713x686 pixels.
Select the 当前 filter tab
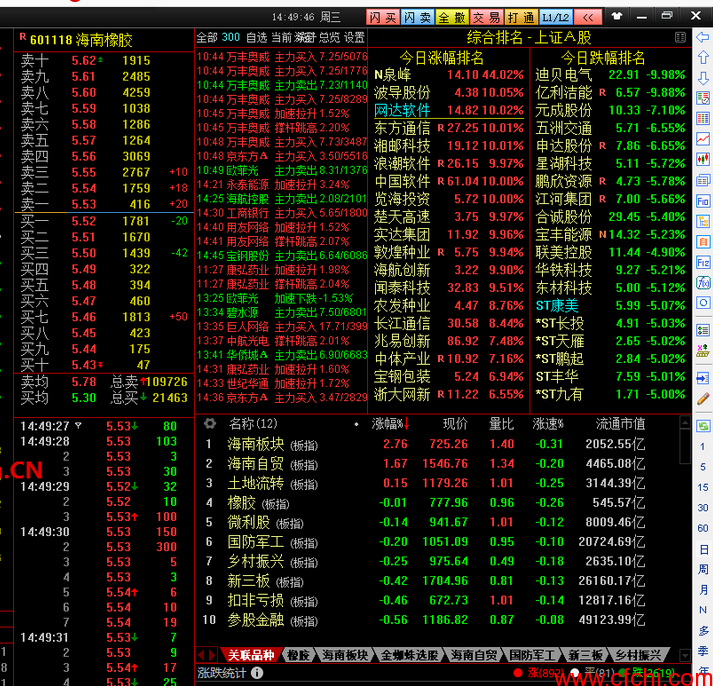(x=281, y=37)
